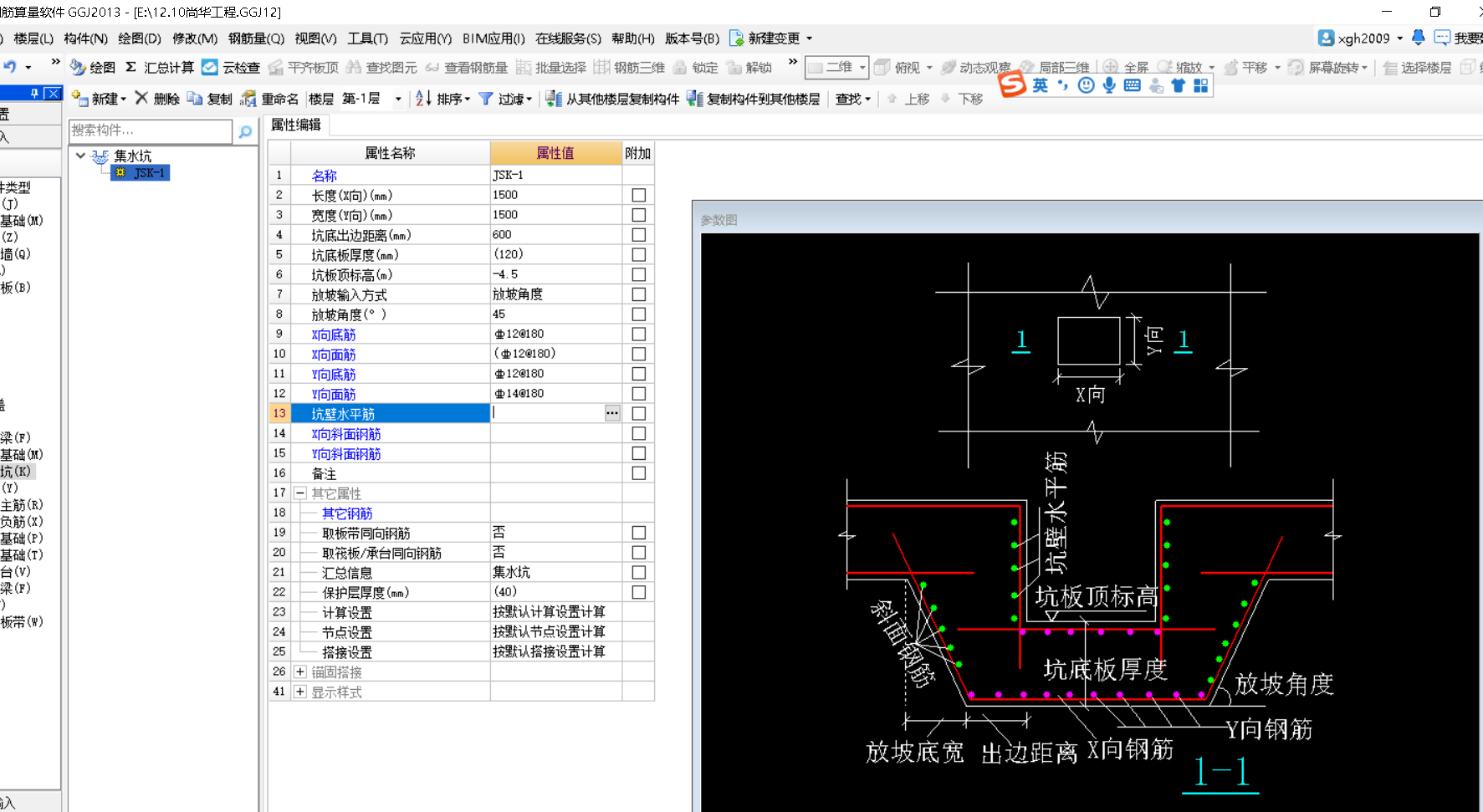Image resolution: width=1483 pixels, height=812 pixels.
Task: Open the xgh2009 account dropdown
Action: 1400,38
